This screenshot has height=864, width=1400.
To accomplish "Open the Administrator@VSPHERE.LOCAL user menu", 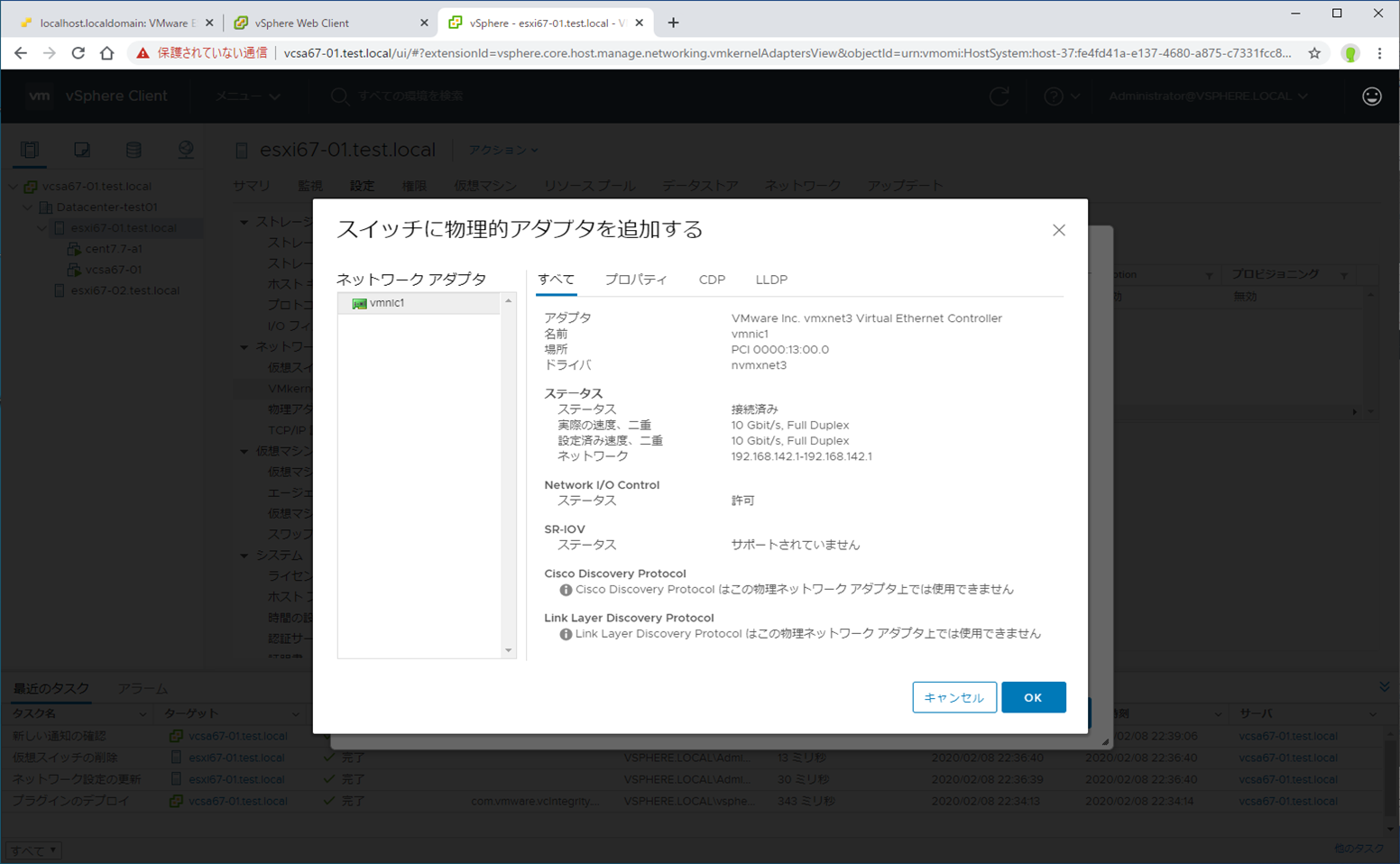I will (1208, 96).
